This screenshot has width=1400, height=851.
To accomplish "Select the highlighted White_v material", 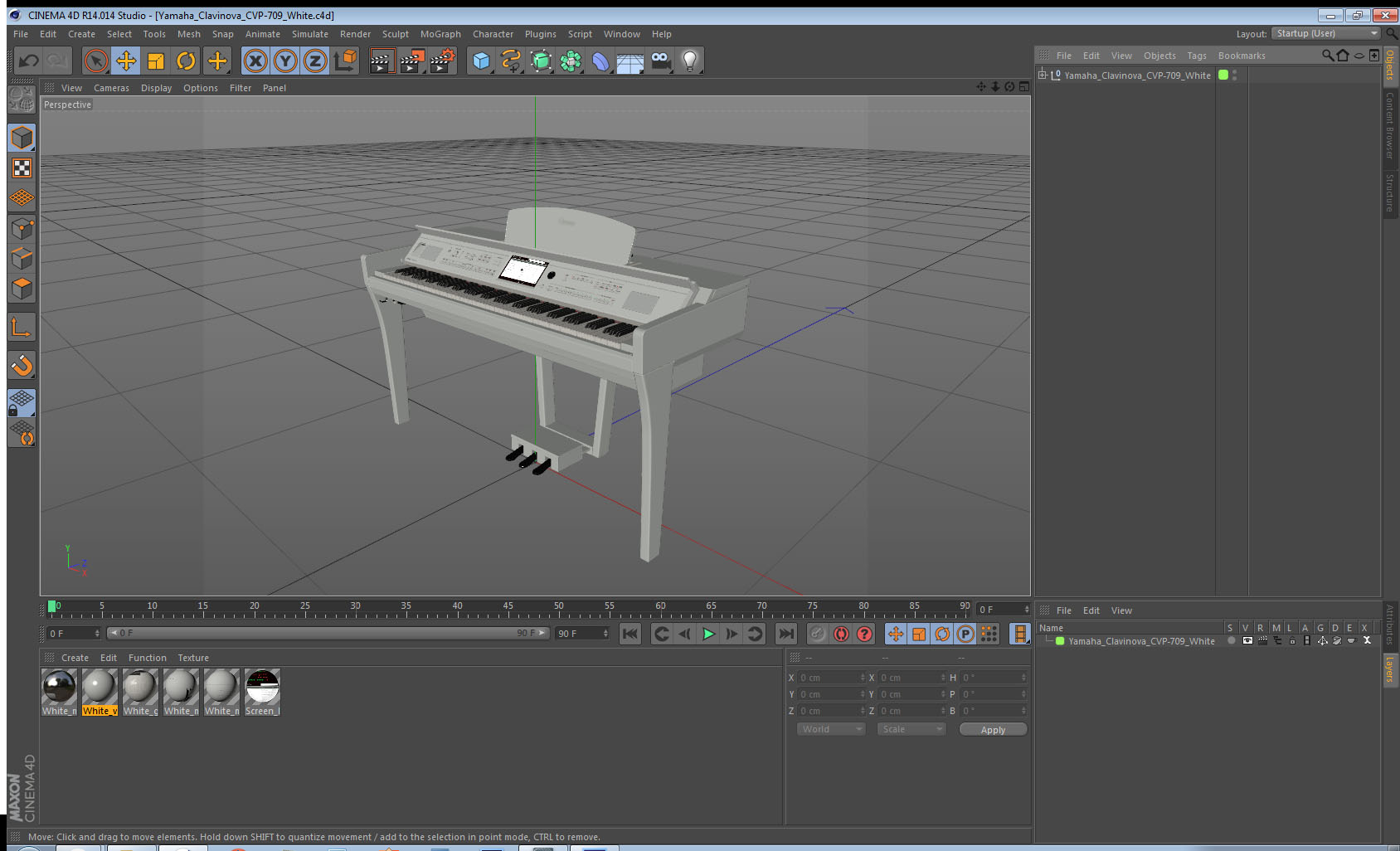I will pyautogui.click(x=100, y=693).
